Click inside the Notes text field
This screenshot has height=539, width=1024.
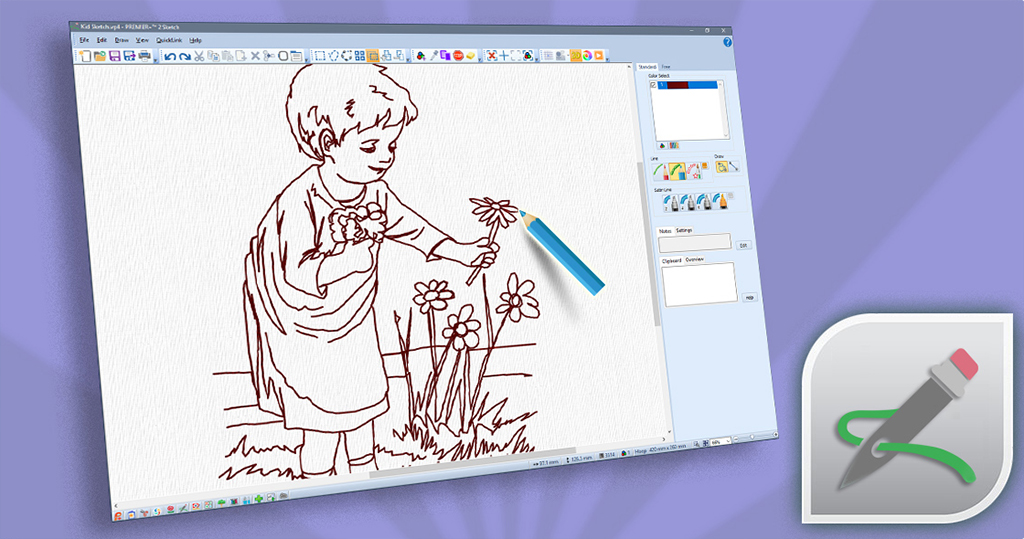(695, 242)
